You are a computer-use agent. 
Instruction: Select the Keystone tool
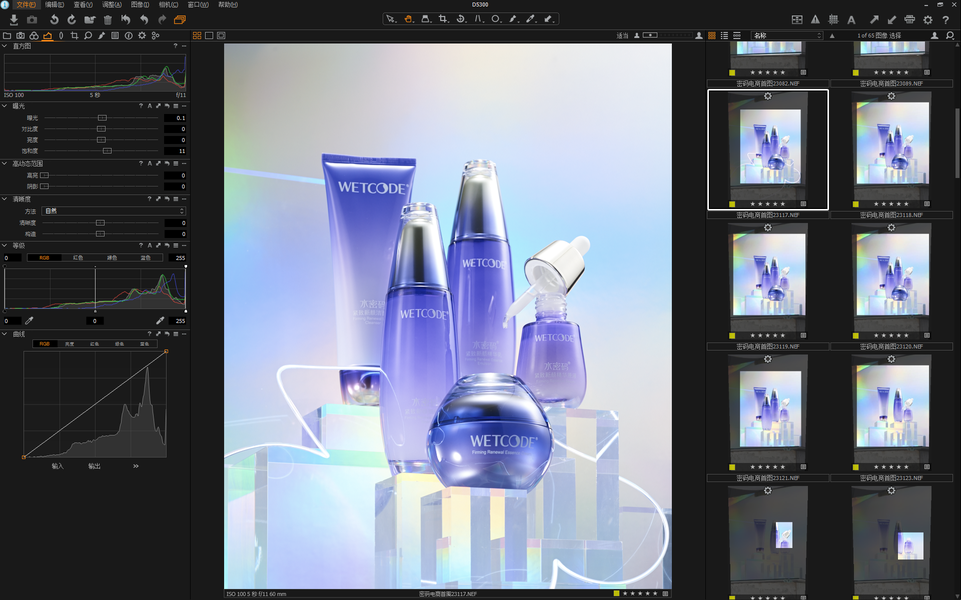click(x=478, y=19)
